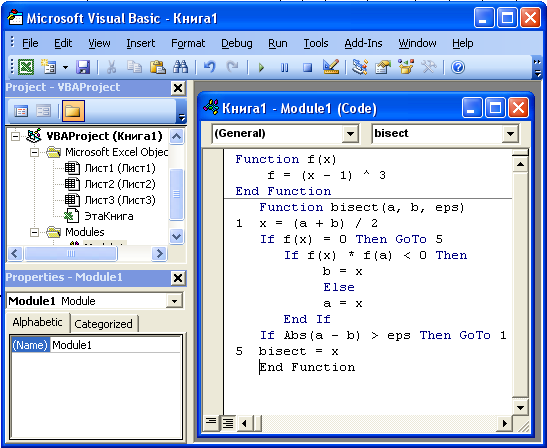Open the Format menu

[188, 43]
